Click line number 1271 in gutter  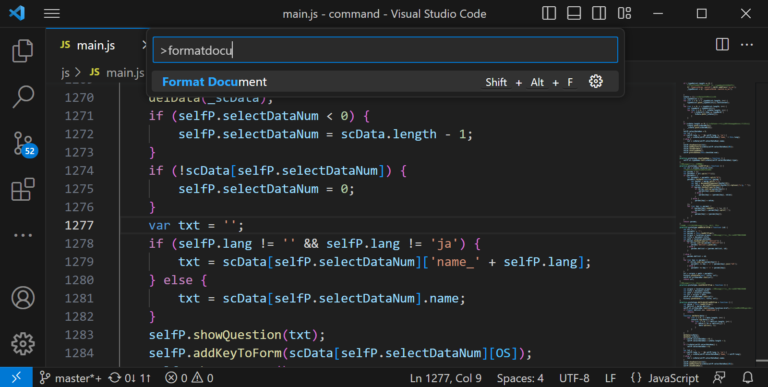79,116
